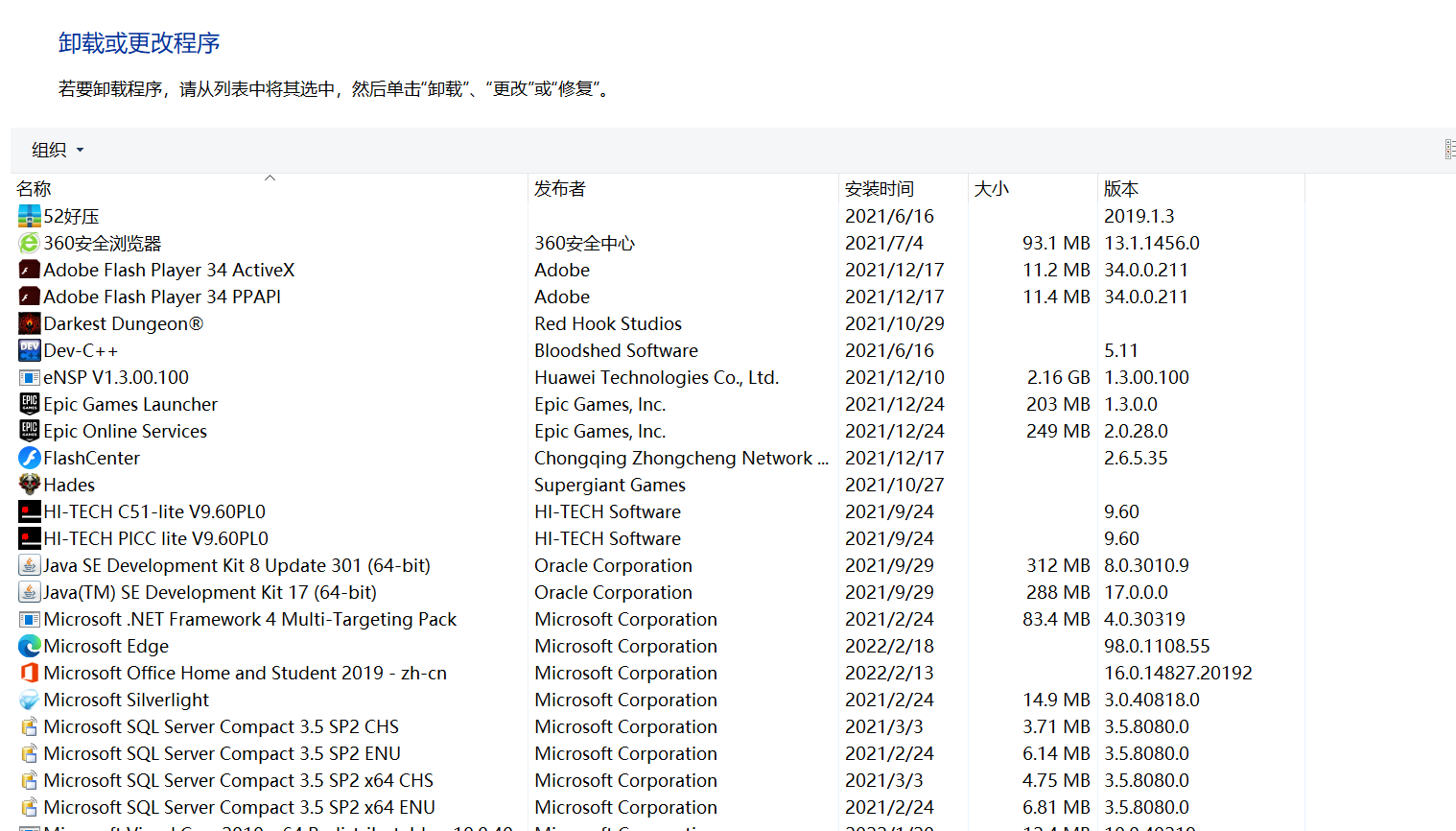
Task: Sort list by 名称 column header
Action: click(269, 189)
